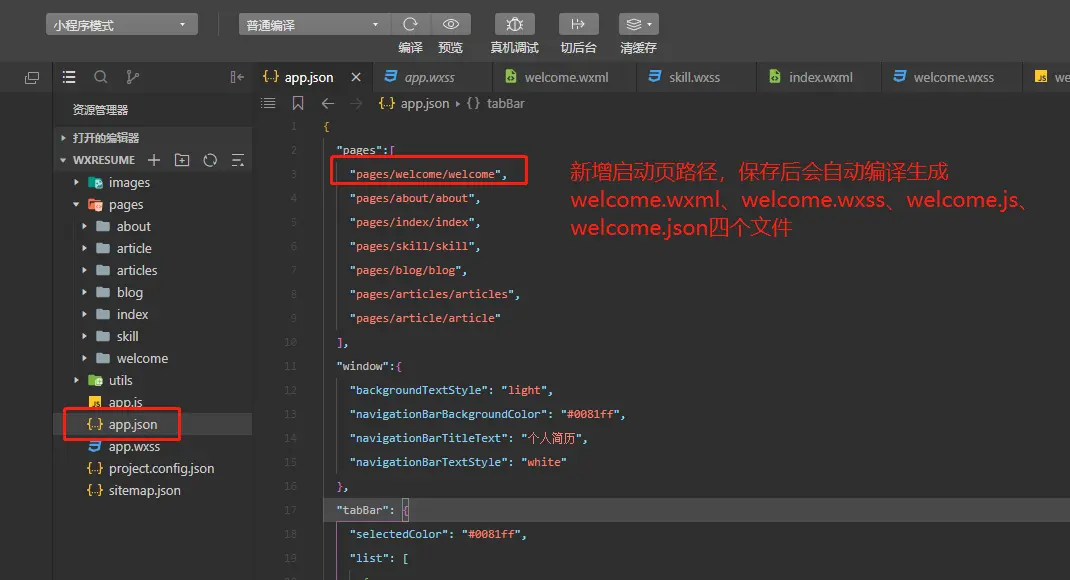Expand the article folder

click(x=153, y=248)
